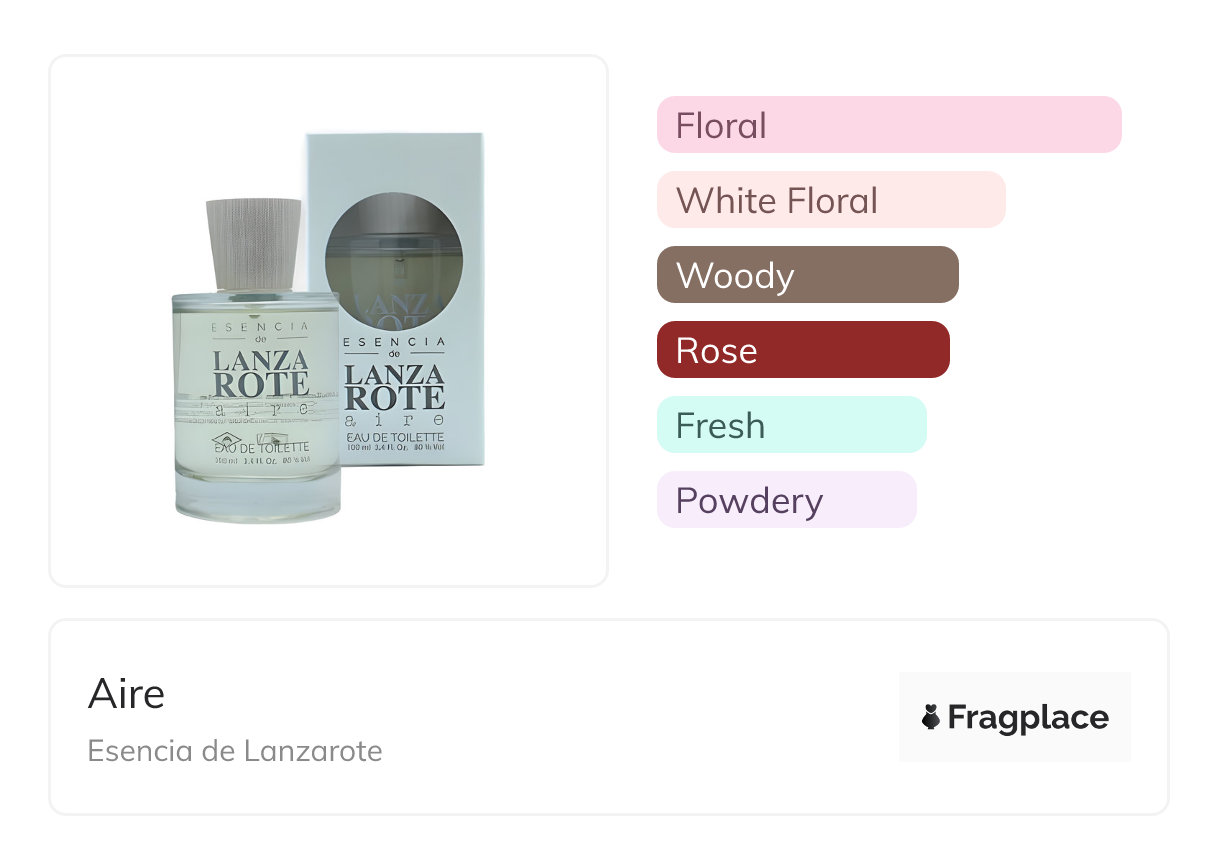Open the Esencia de Lanzarote brand link
The width and height of the screenshot is (1218, 864).
[x=235, y=750]
